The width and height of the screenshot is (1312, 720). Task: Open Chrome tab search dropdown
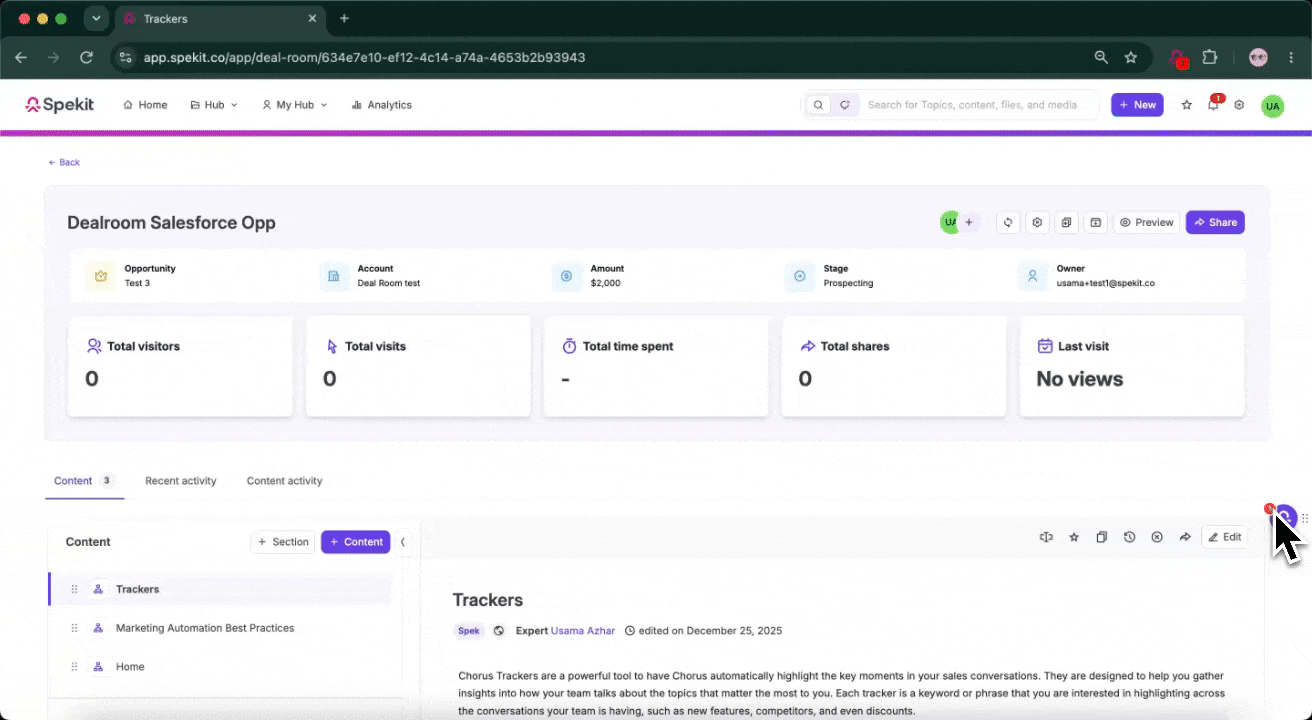96,19
